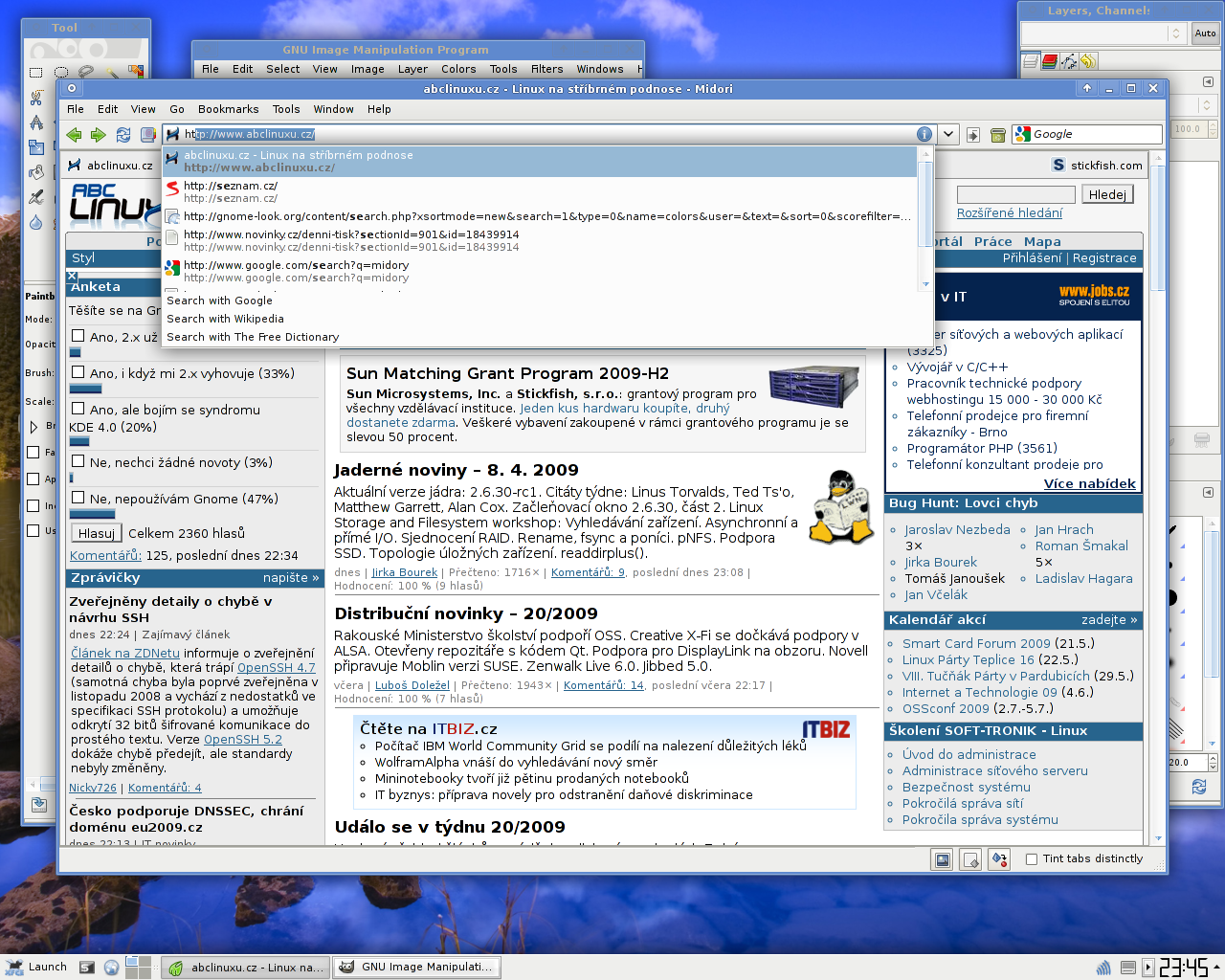Viewport: 1225px width, 980px height.
Task: Click the go-to arrow icon beside address dropdown
Action: tap(973, 135)
